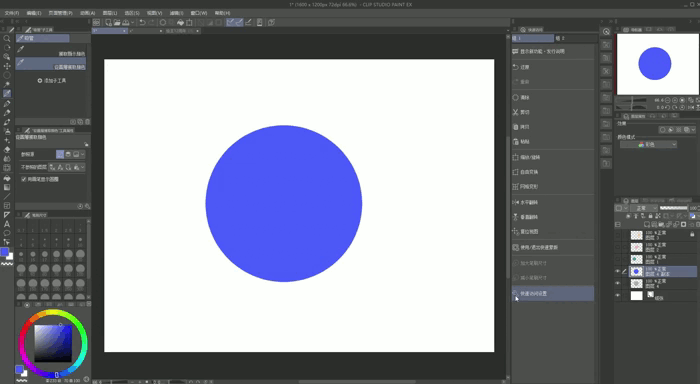Click 水平翻转 in Quick Access panel
The height and width of the screenshot is (384, 700).
coord(553,202)
